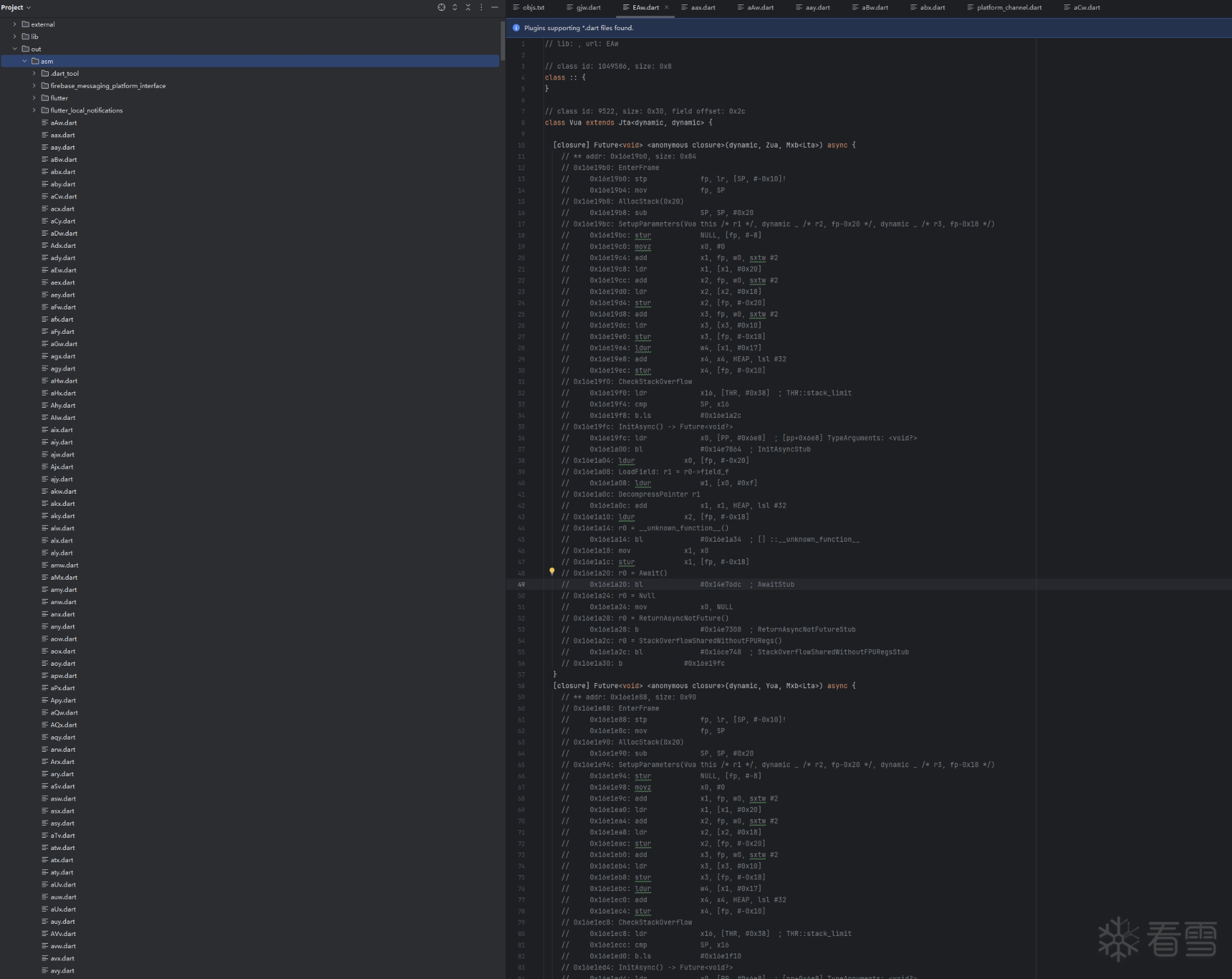The width and height of the screenshot is (1232, 979).
Task: Close the EAw.dart editor tab
Action: pos(667,8)
